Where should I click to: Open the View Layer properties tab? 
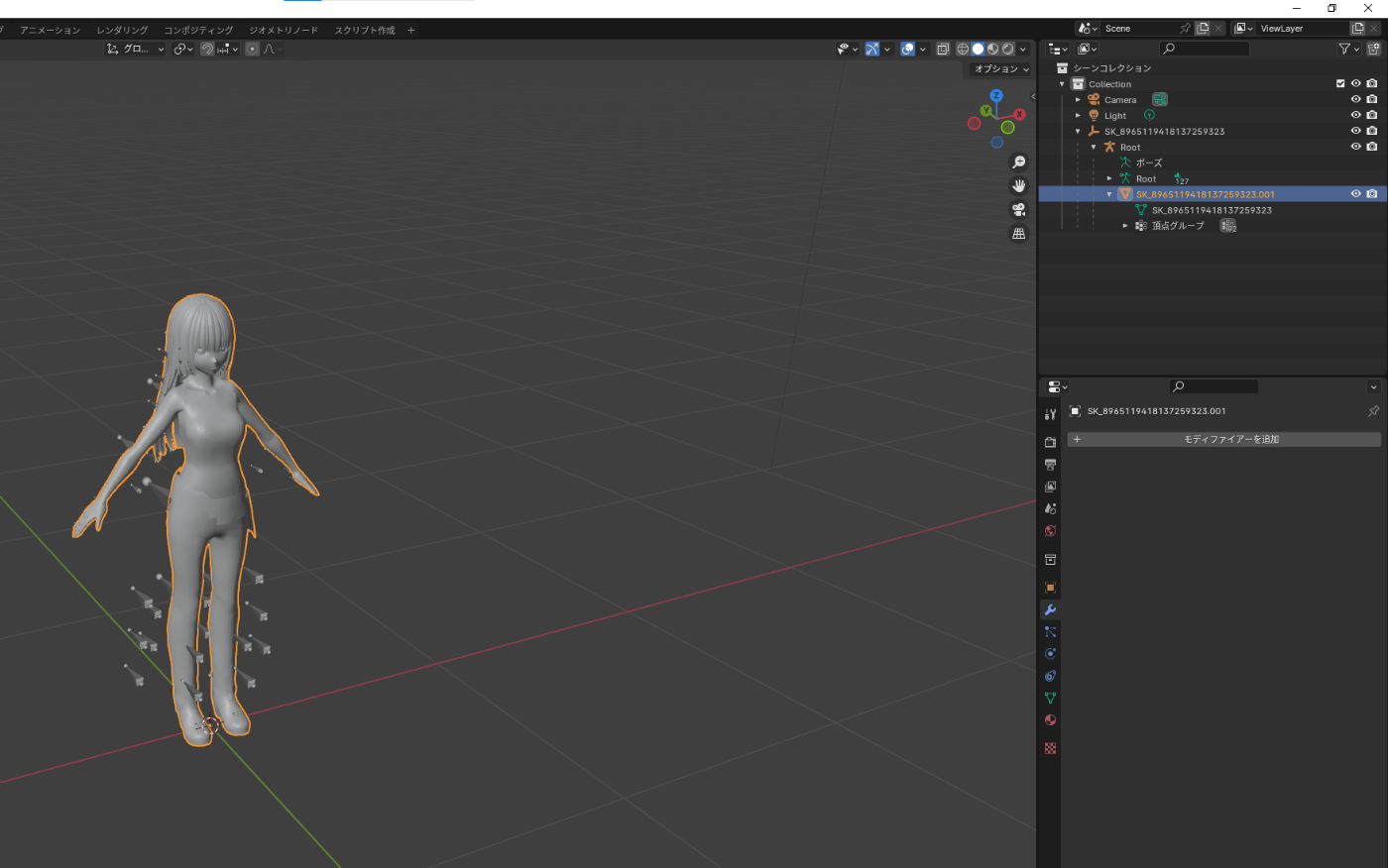click(x=1050, y=487)
